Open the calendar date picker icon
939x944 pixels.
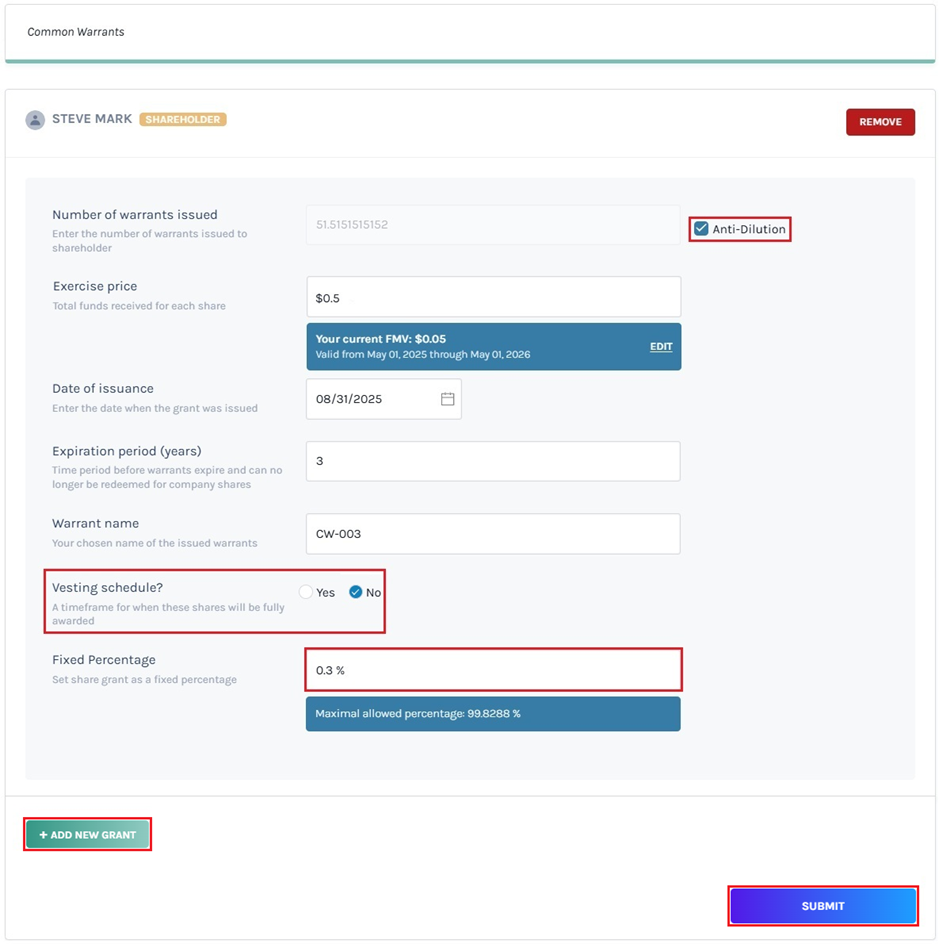click(x=447, y=399)
